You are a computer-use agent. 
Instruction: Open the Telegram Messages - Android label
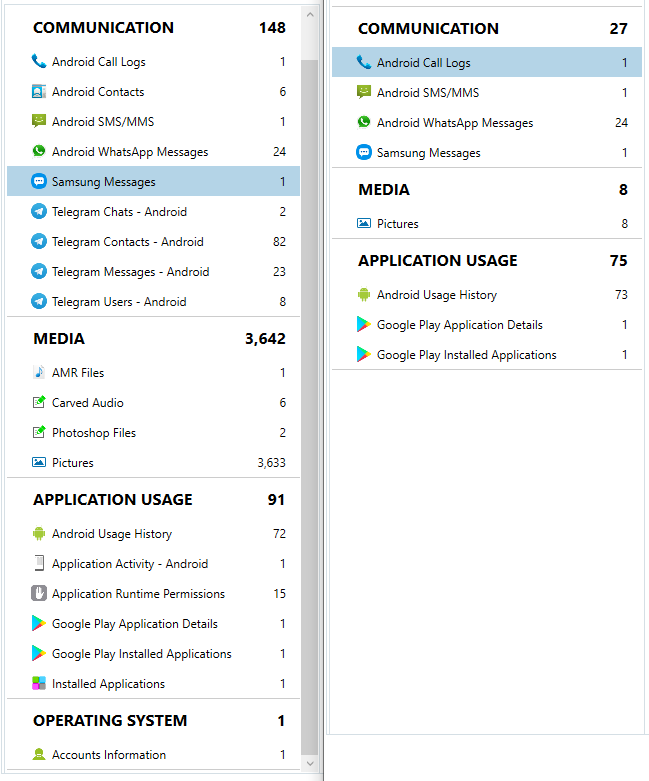(x=130, y=271)
